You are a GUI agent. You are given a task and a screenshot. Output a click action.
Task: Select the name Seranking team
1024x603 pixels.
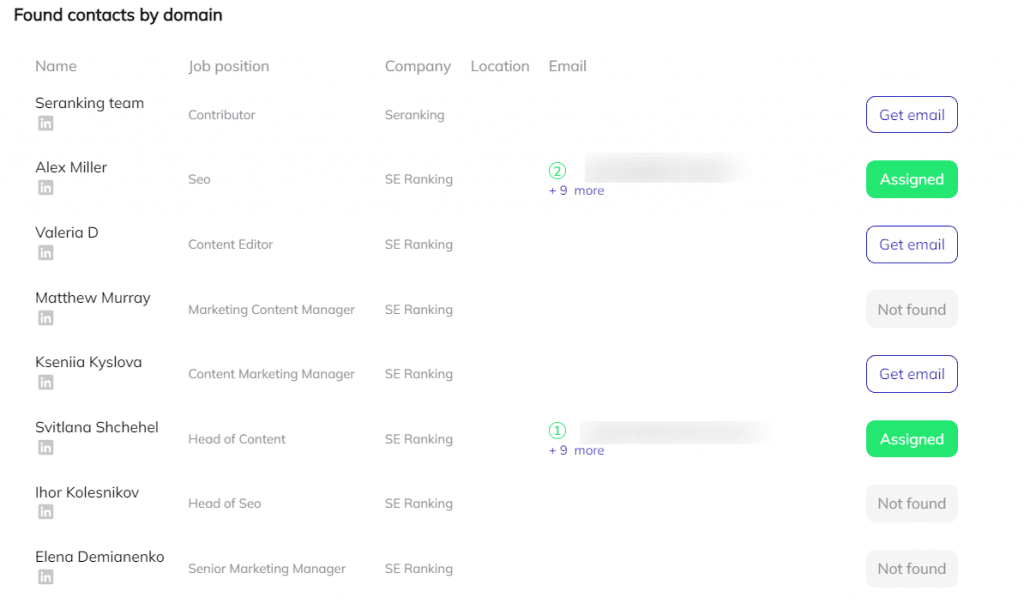(x=89, y=103)
